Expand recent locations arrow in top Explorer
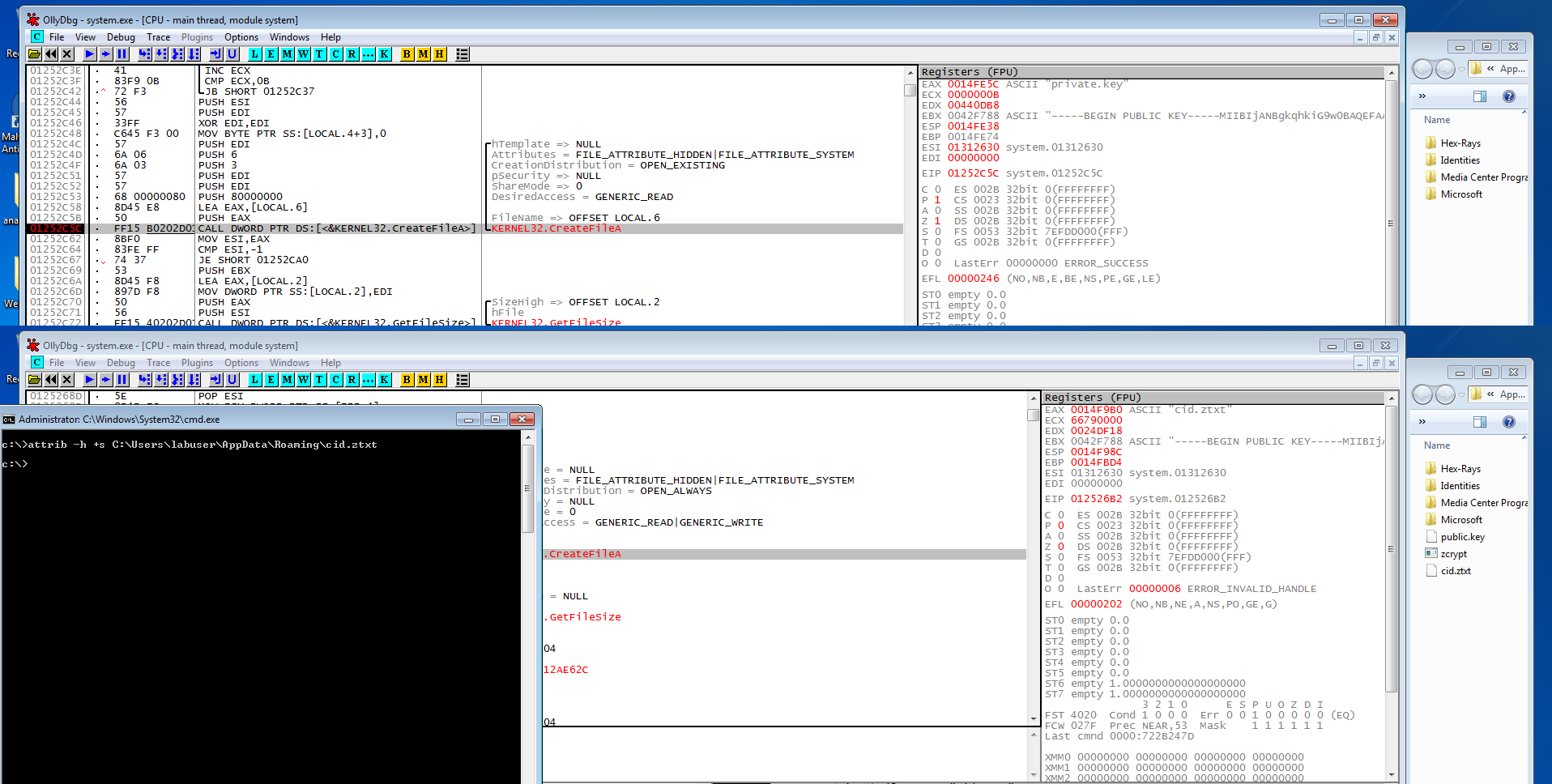The height and width of the screenshot is (784, 1552). (1461, 70)
